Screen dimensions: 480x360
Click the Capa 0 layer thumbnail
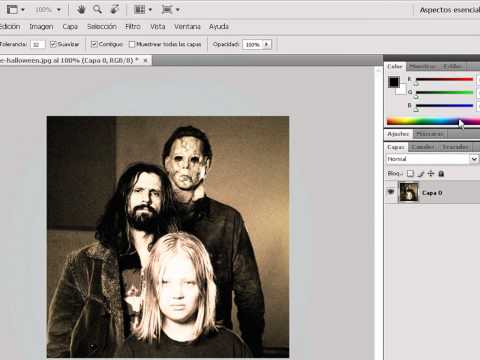click(x=409, y=192)
